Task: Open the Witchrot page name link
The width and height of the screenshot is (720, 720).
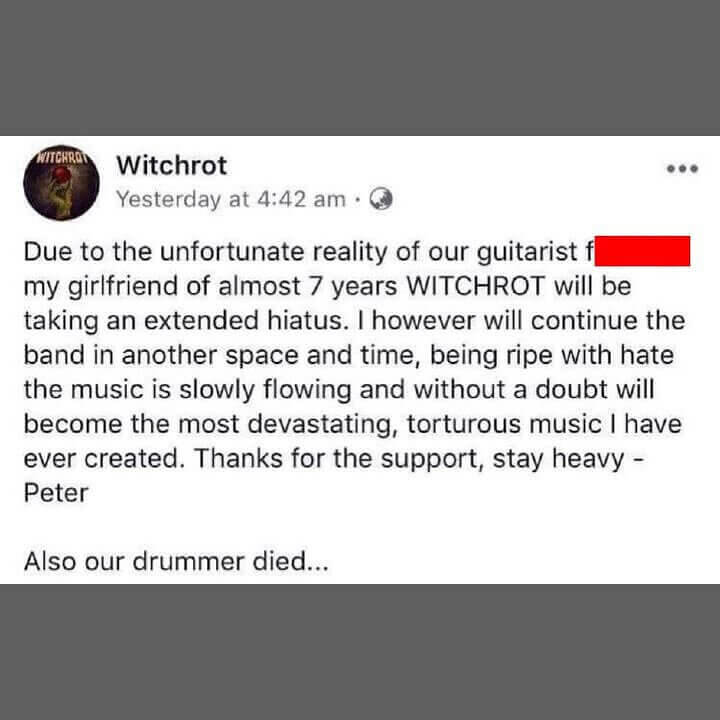Action: (171, 165)
